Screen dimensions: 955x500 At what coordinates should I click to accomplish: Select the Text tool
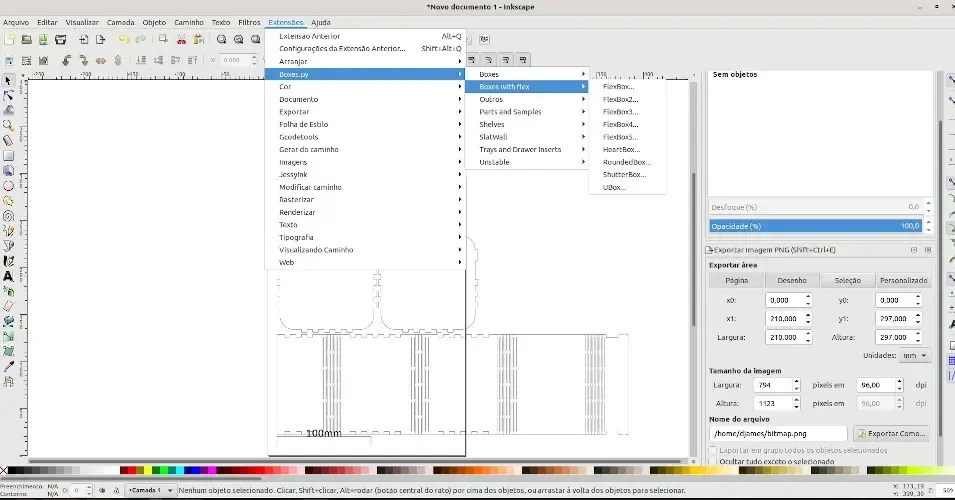pos(8,276)
